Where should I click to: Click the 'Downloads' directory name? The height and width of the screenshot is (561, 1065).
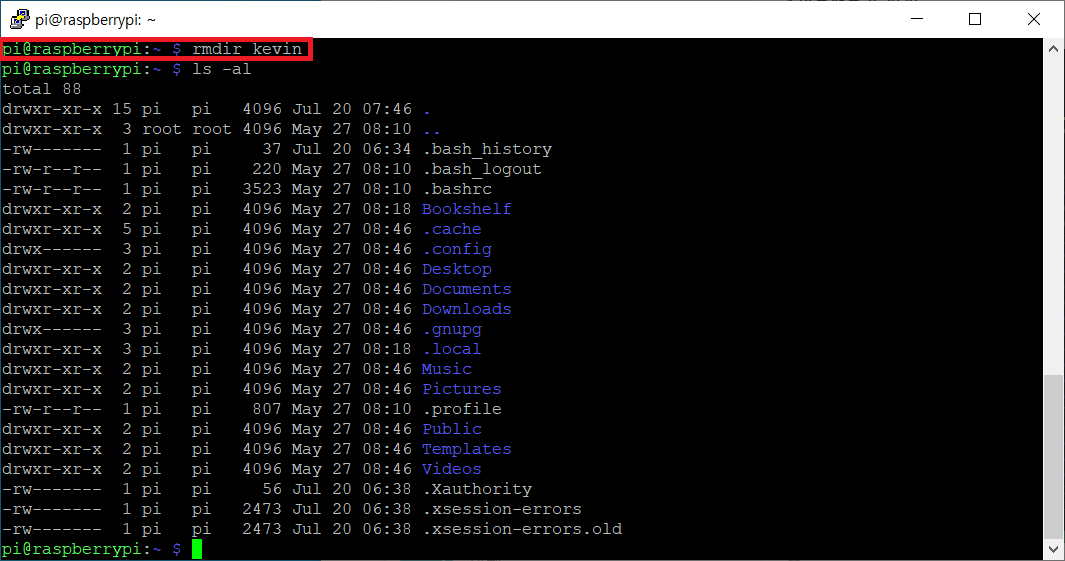pyautogui.click(x=467, y=309)
